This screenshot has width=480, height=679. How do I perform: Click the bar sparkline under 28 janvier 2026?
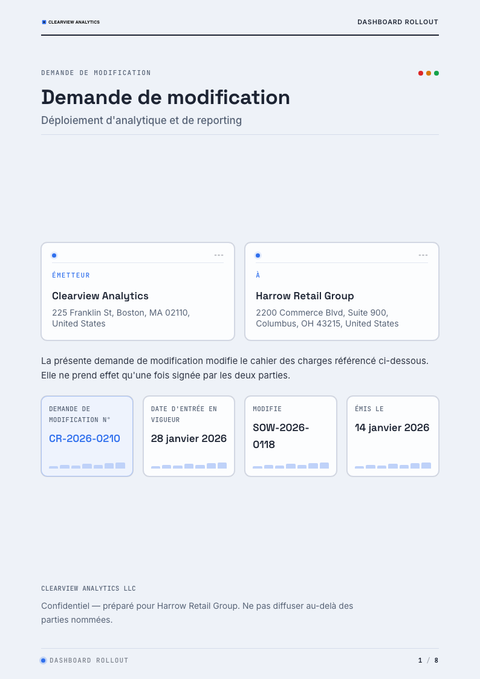point(189,466)
